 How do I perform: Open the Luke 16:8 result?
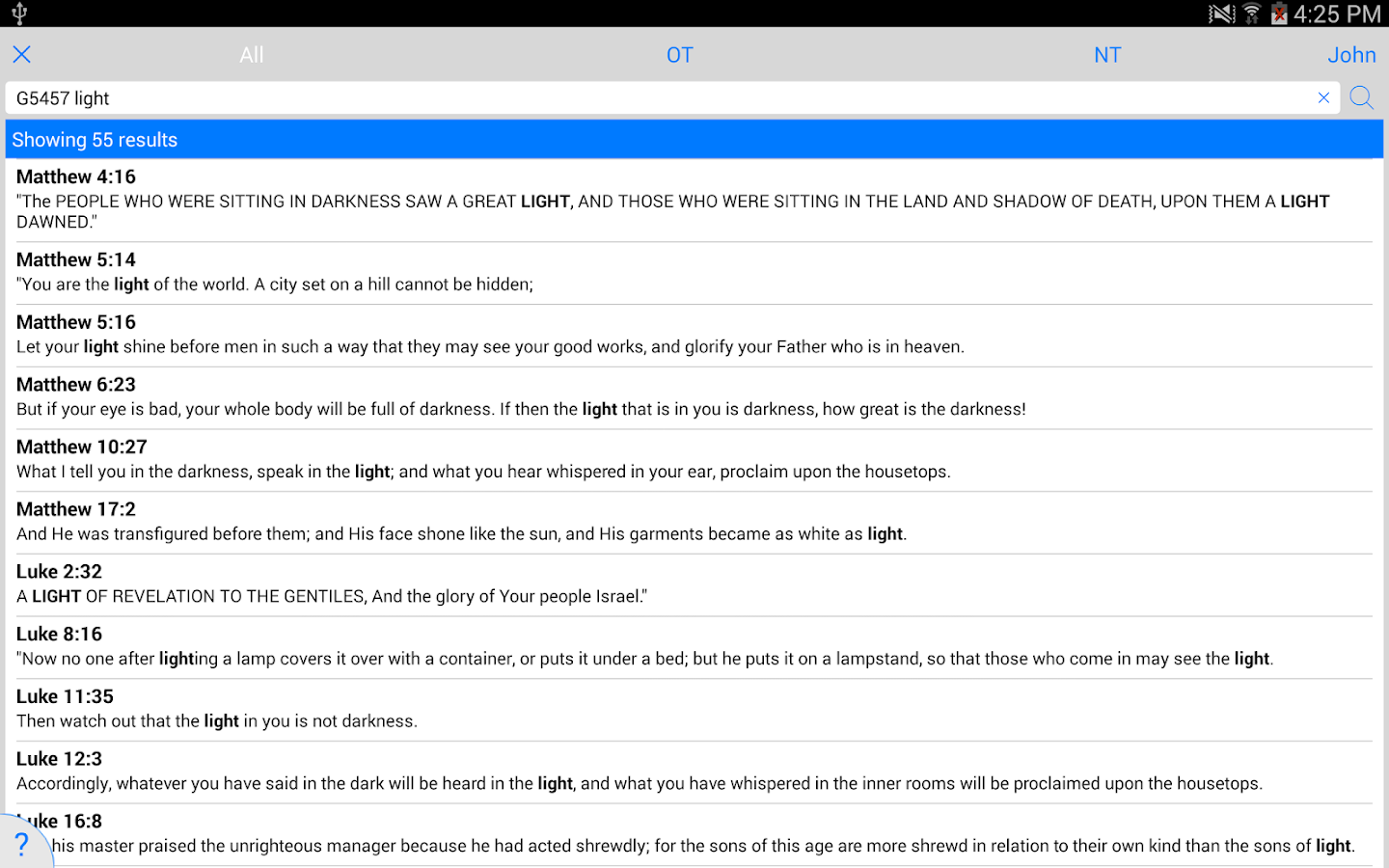[694, 834]
